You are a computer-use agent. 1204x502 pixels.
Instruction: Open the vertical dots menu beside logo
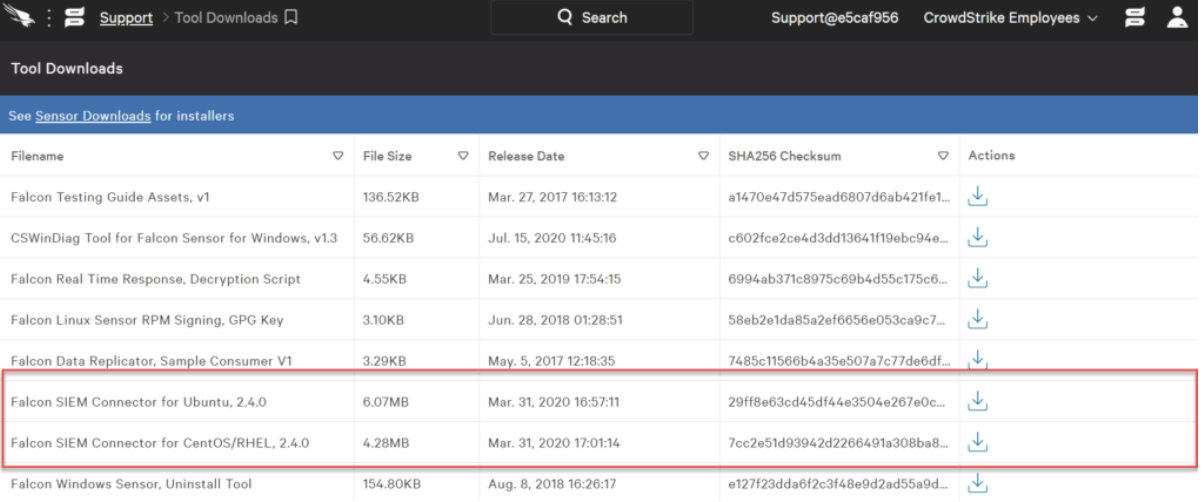click(x=49, y=17)
